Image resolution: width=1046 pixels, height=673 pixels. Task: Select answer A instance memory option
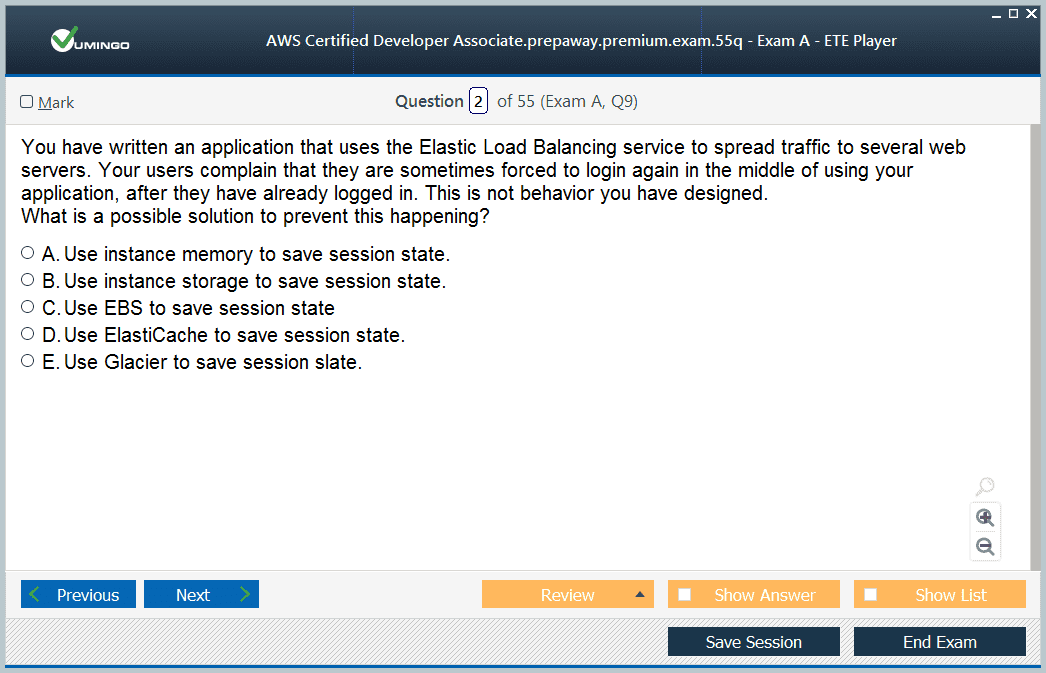tap(28, 254)
